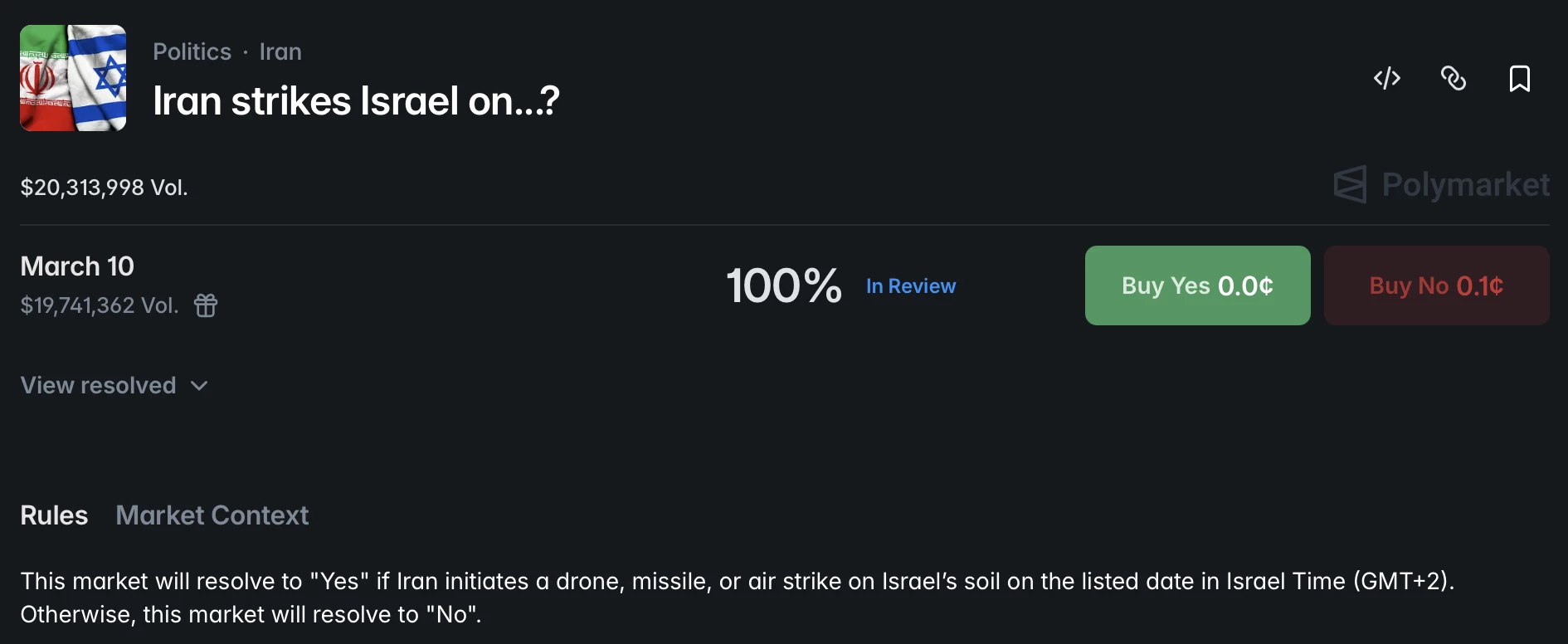
Task: Click the 100% probability value
Action: 783,285
